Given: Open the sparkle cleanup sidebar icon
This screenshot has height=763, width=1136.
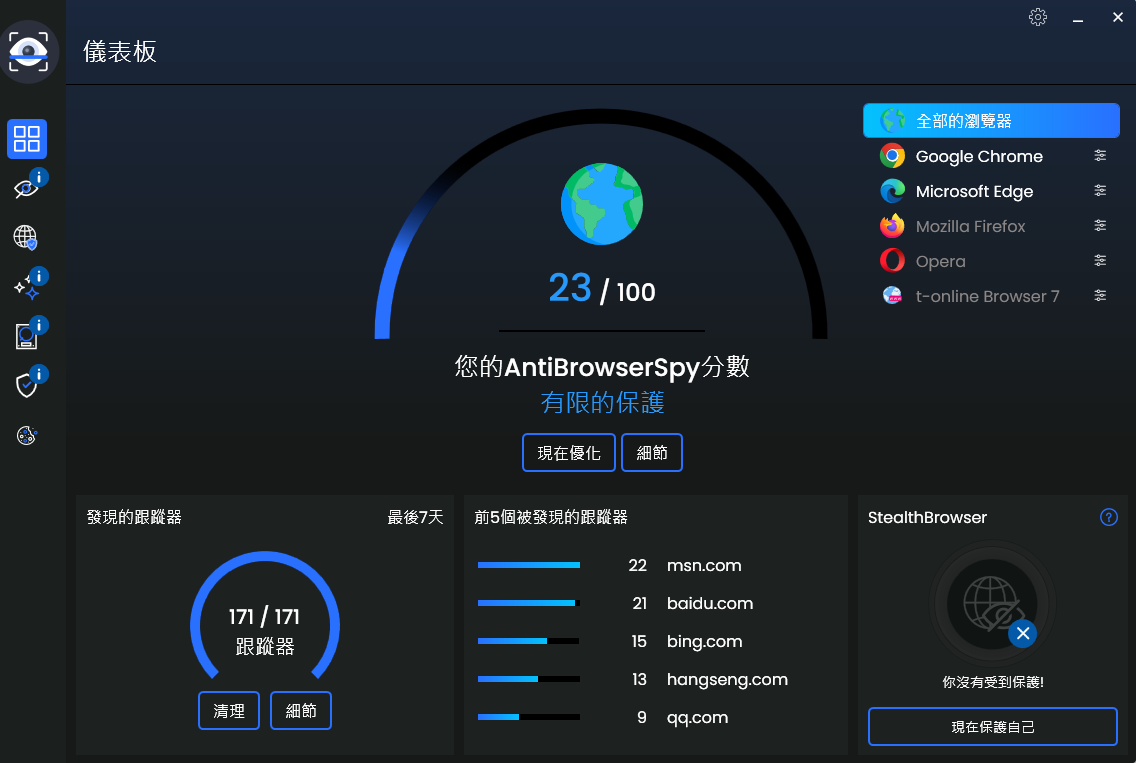Looking at the screenshot, I should pyautogui.click(x=27, y=287).
